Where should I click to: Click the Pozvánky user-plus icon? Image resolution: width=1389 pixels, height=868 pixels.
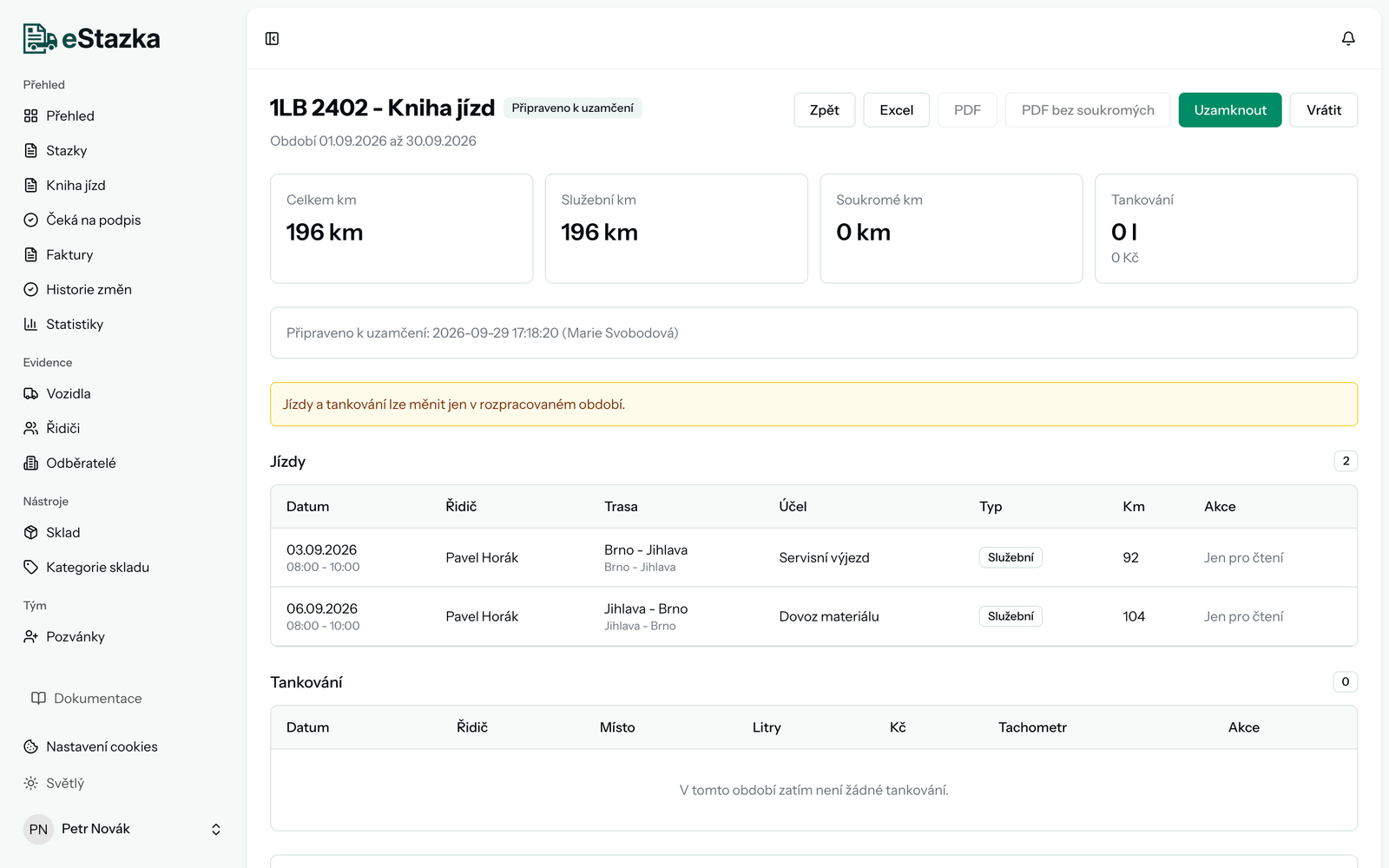(x=30, y=636)
